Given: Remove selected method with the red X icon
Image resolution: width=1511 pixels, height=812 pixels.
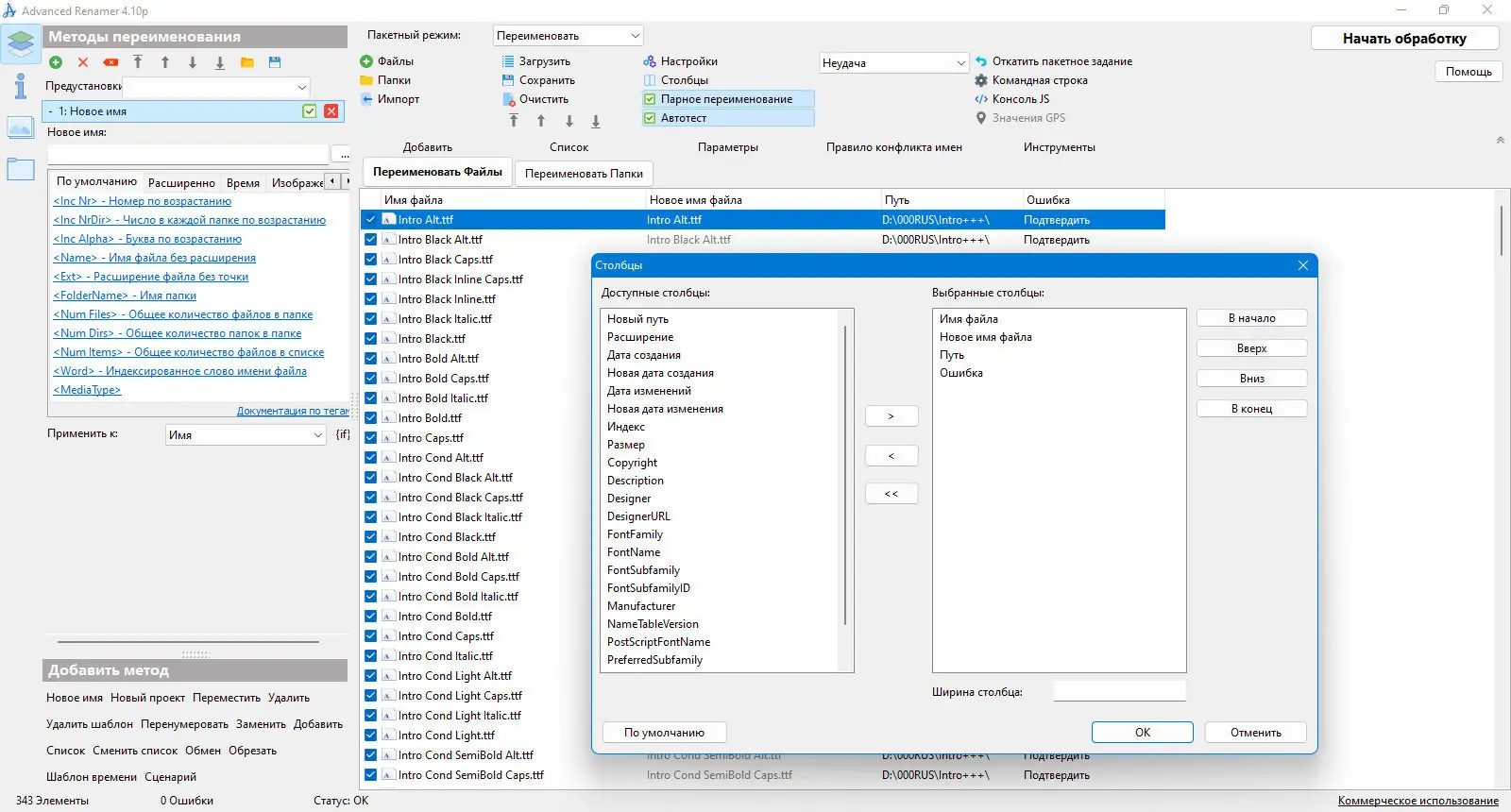Looking at the screenshot, I should 83,62.
